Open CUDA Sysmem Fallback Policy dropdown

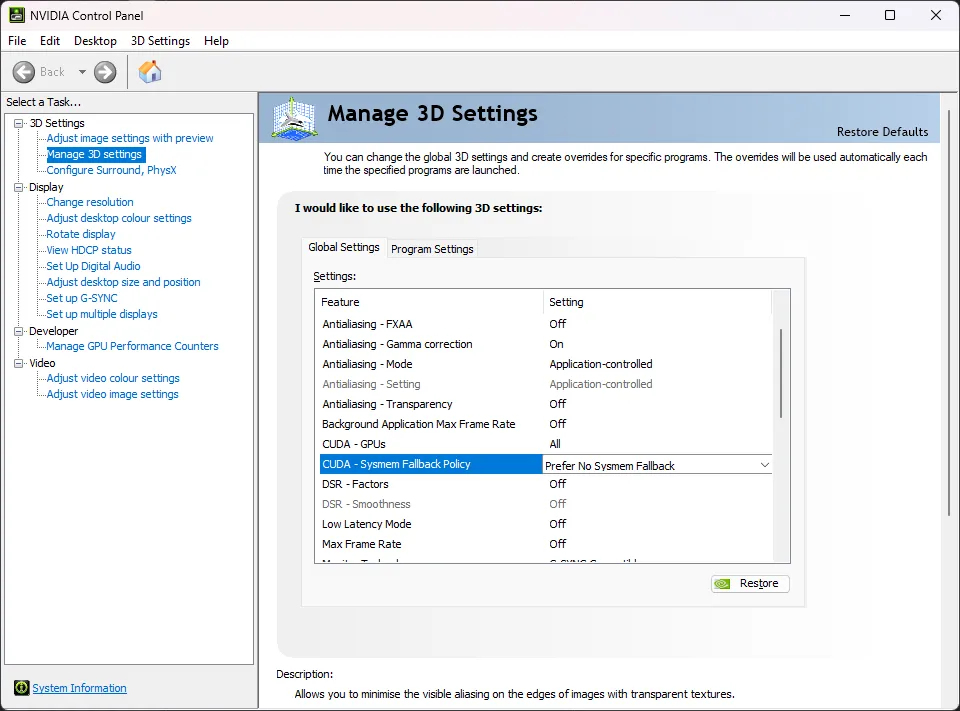point(764,465)
